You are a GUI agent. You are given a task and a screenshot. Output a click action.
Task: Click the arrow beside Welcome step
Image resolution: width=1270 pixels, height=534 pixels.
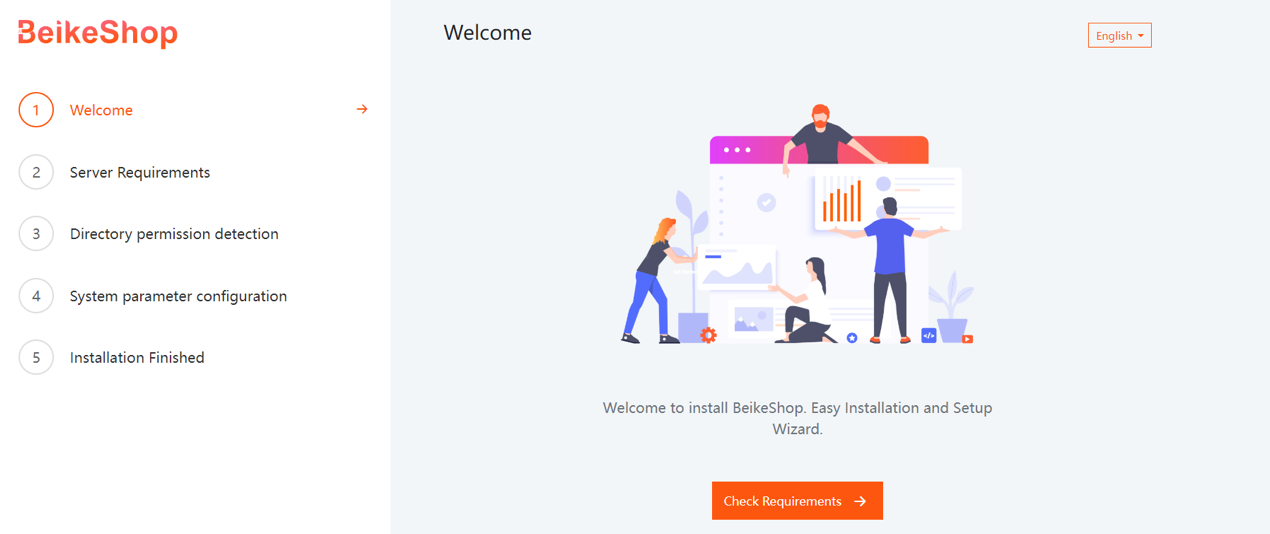[x=362, y=109]
